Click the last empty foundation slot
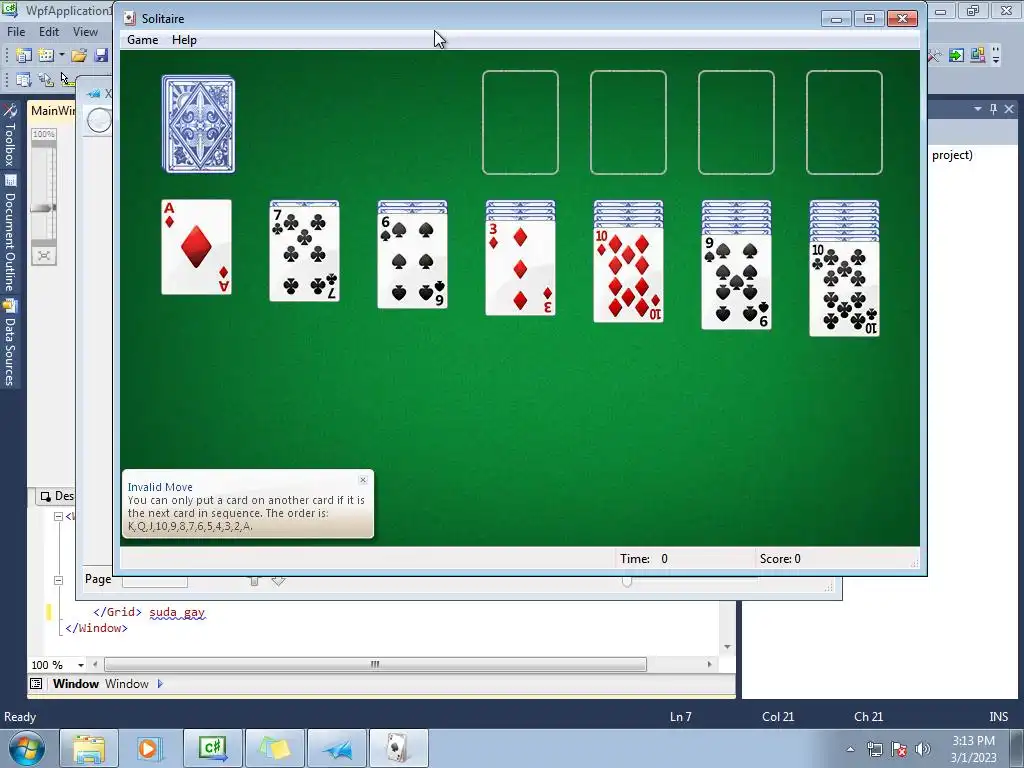Screen dimensions: 1024x768 tap(844, 123)
